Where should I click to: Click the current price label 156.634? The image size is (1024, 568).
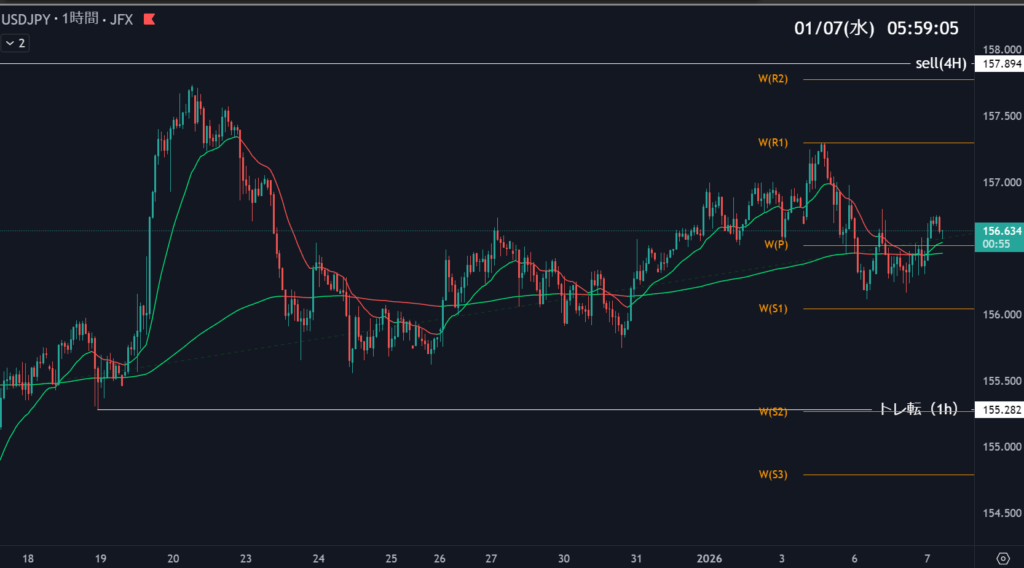click(x=1000, y=230)
